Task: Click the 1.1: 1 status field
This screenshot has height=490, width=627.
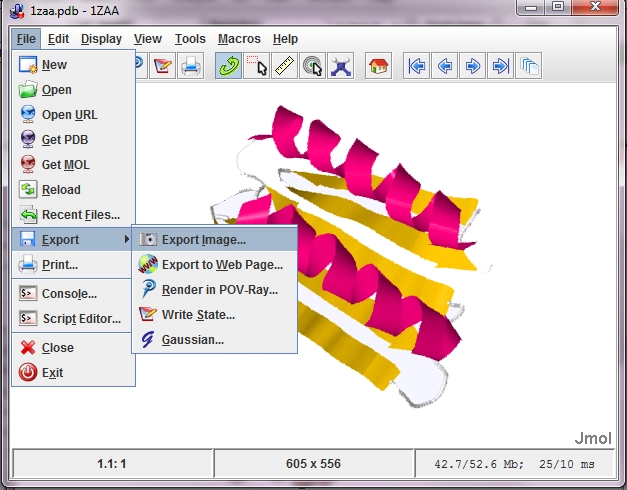Action: click(112, 464)
